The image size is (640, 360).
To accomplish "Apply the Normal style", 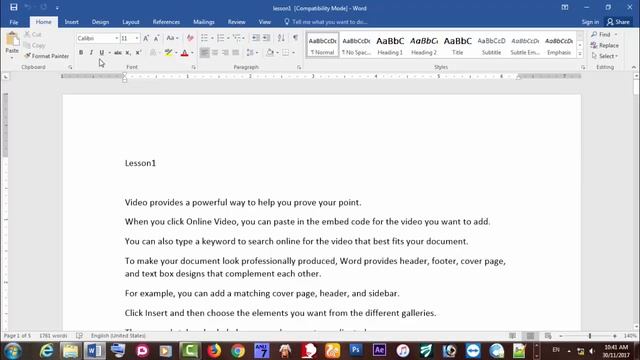I will pos(322,45).
